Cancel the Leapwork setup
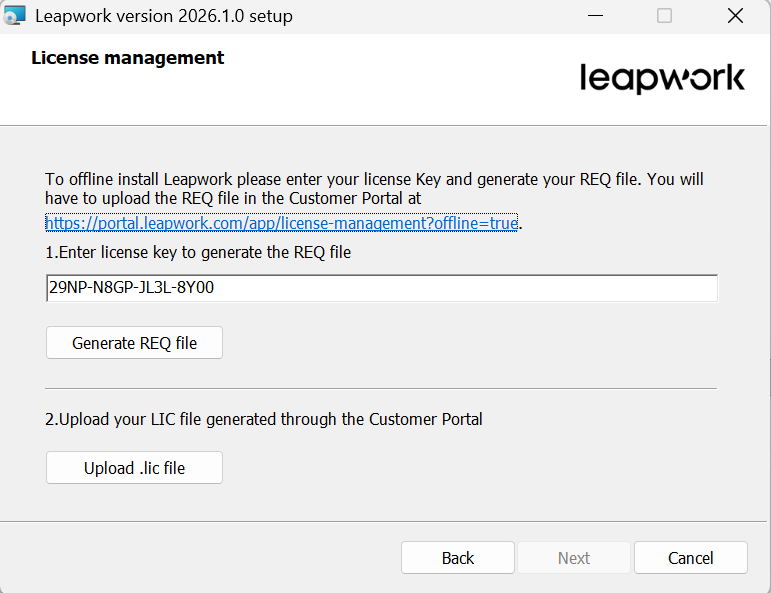This screenshot has width=771, height=593. pos(691,558)
